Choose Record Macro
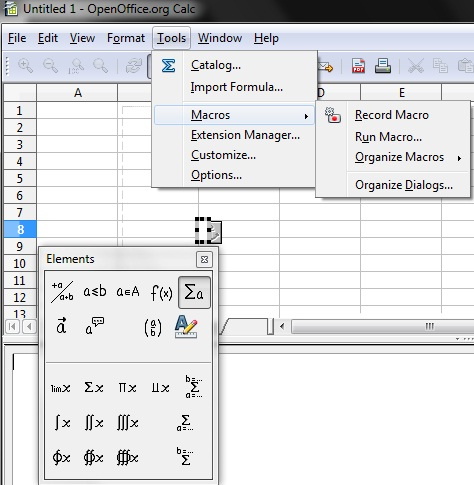474x485 pixels. coord(392,115)
